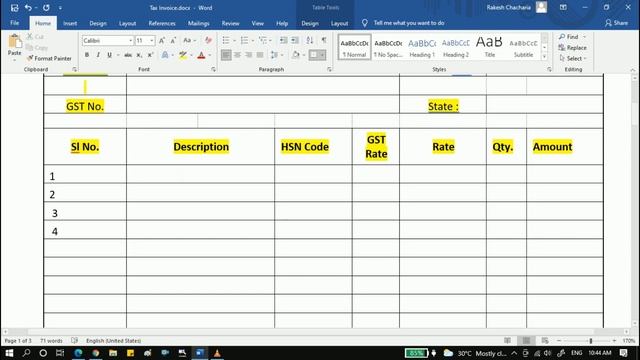Image resolution: width=640 pixels, height=360 pixels.
Task: Click the Share button
Action: coord(616,23)
